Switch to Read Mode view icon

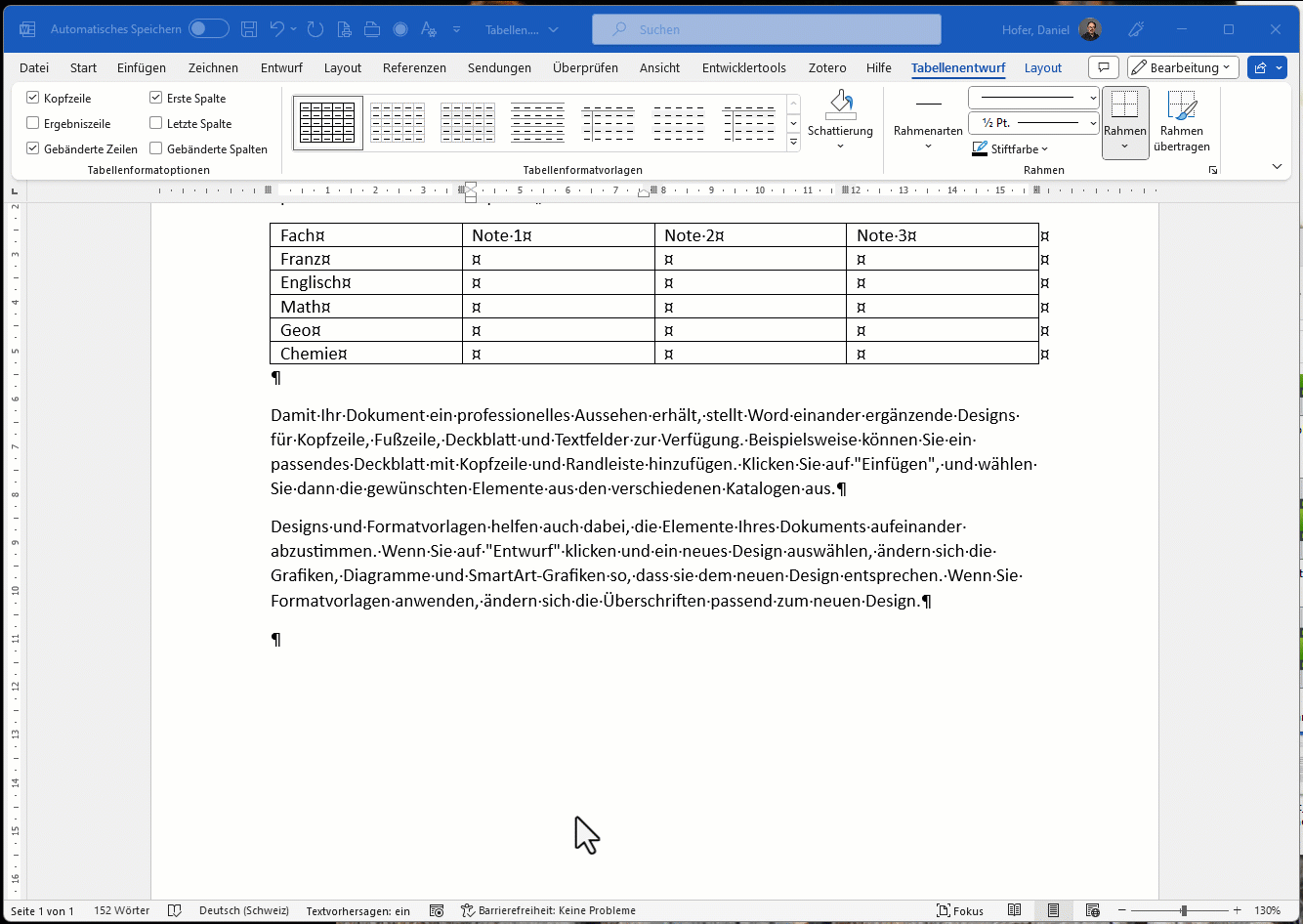point(1015,910)
